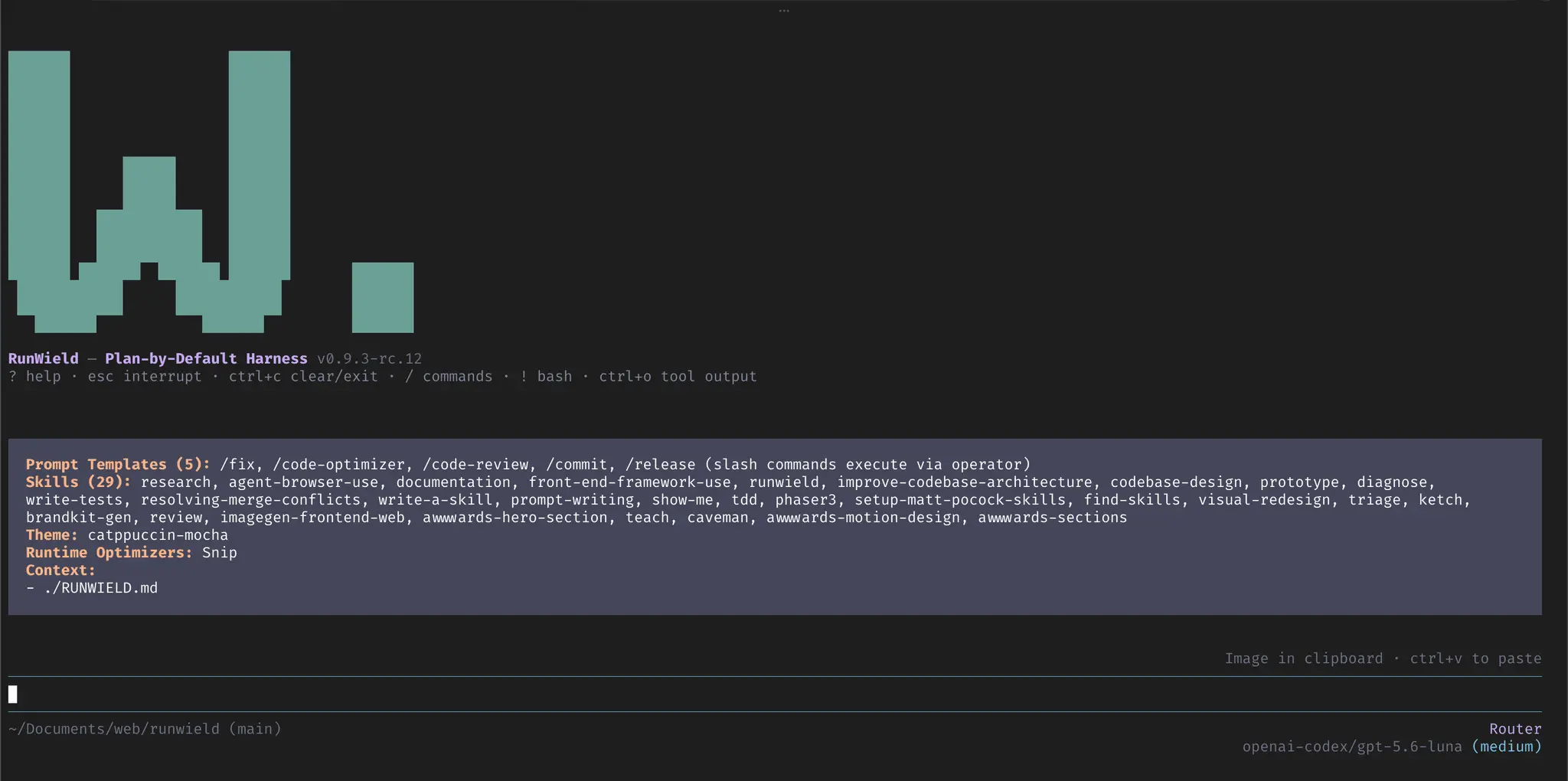This screenshot has height=781, width=1568.
Task: Click the 'Prompt Templates (5):' label
Action: pyautogui.click(x=118, y=464)
